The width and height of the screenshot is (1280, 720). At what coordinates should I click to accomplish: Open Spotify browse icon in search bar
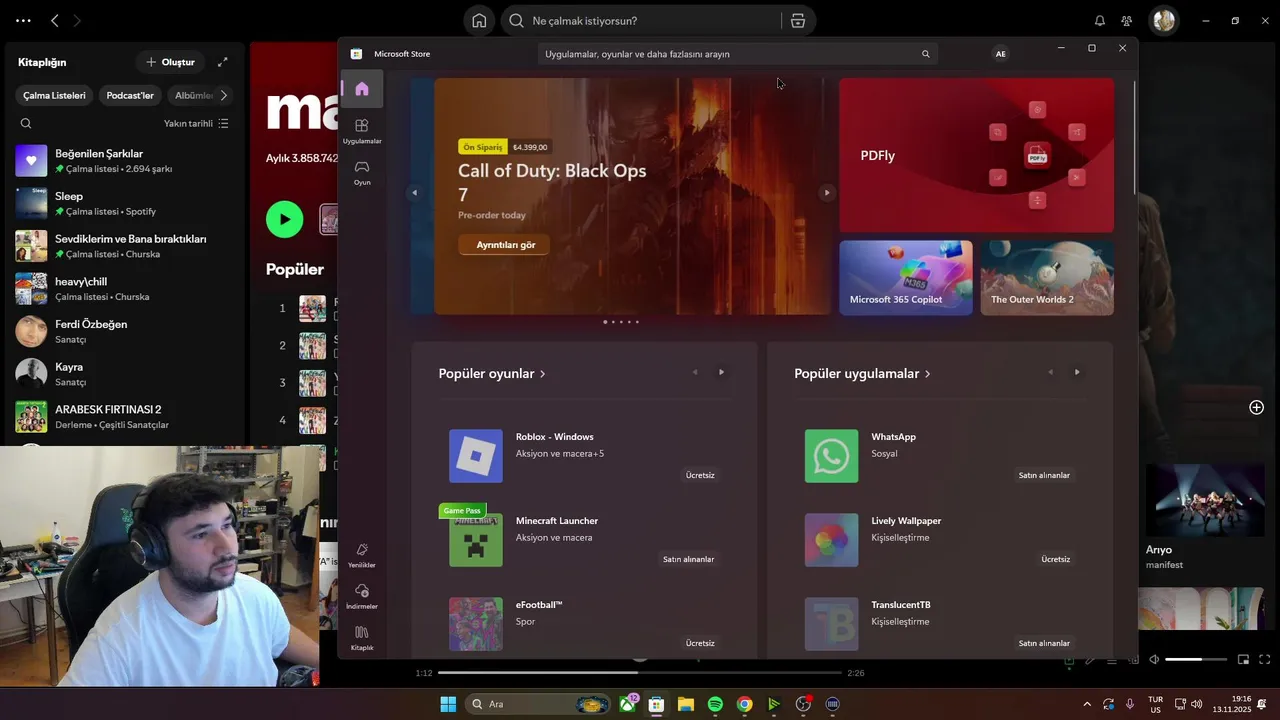coord(797,21)
